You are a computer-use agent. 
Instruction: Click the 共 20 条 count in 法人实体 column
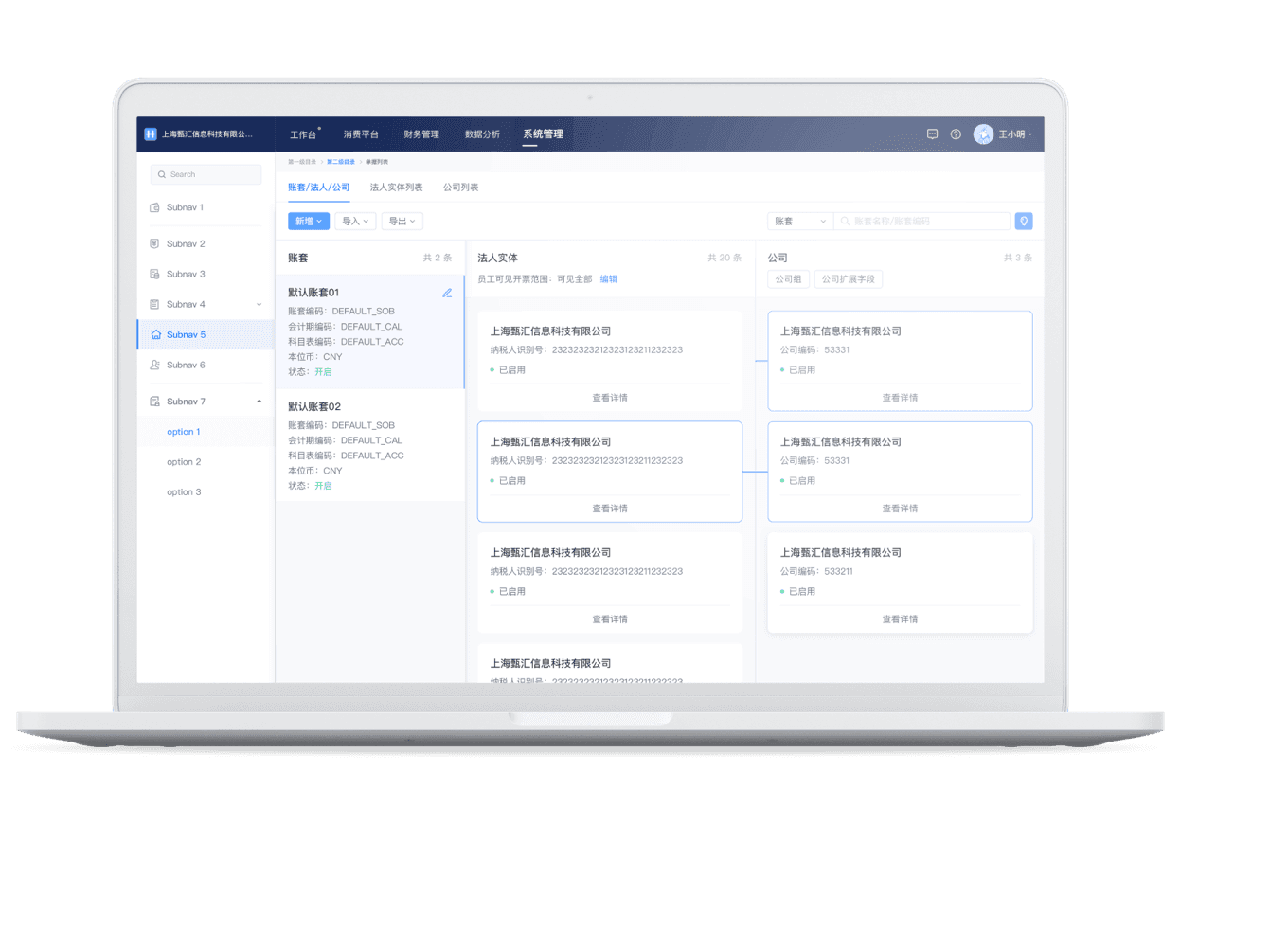coord(724,258)
